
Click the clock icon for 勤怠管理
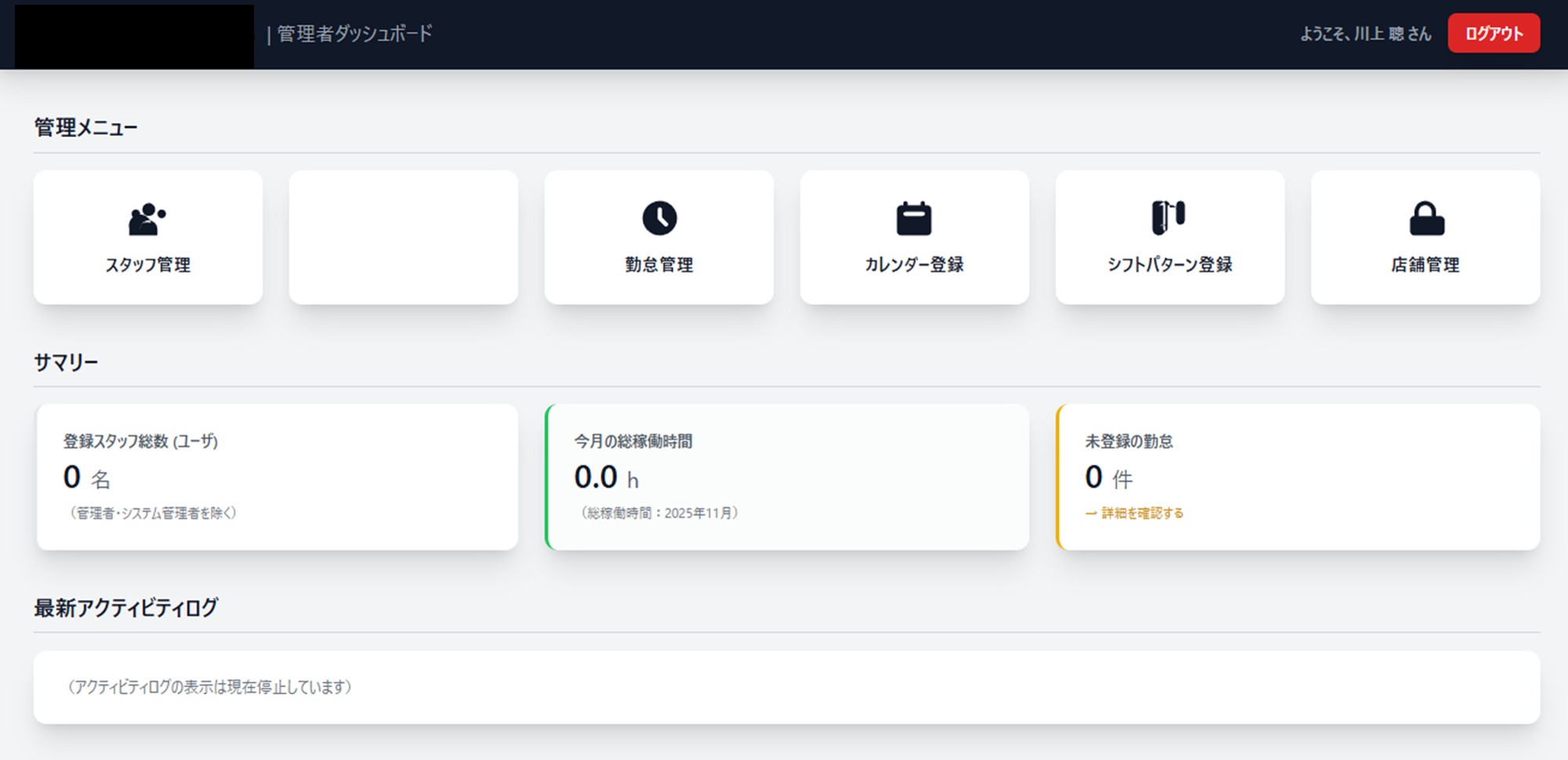tap(659, 218)
